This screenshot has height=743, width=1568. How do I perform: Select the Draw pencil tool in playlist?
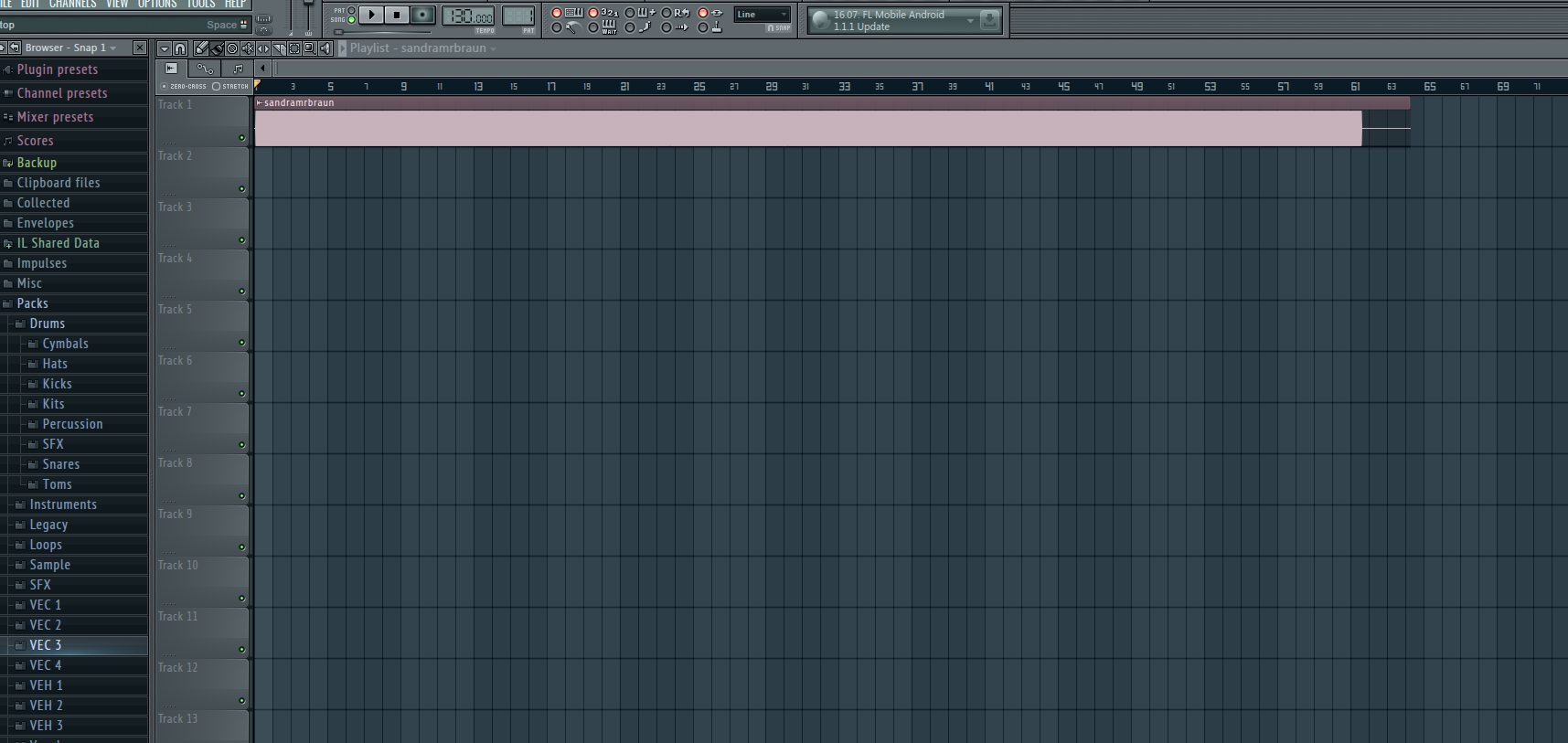201,48
